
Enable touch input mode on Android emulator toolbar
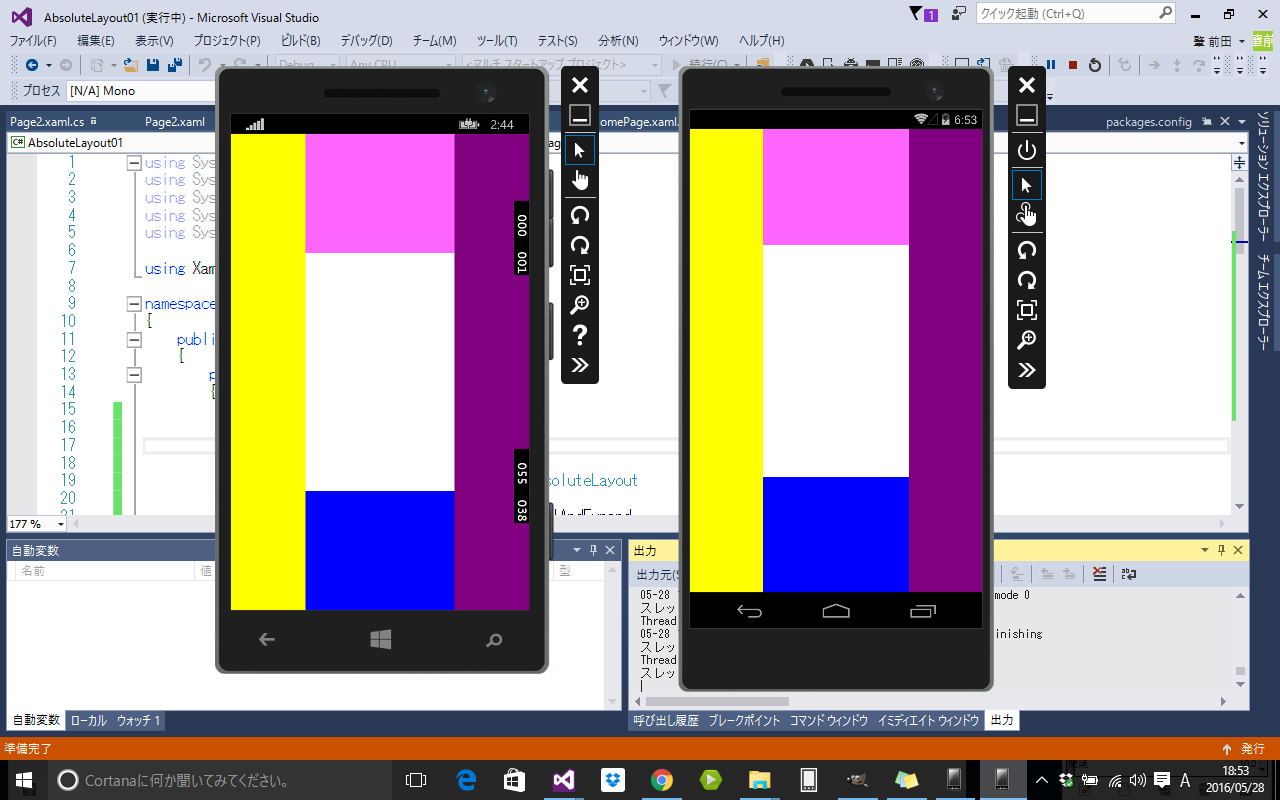click(1027, 214)
